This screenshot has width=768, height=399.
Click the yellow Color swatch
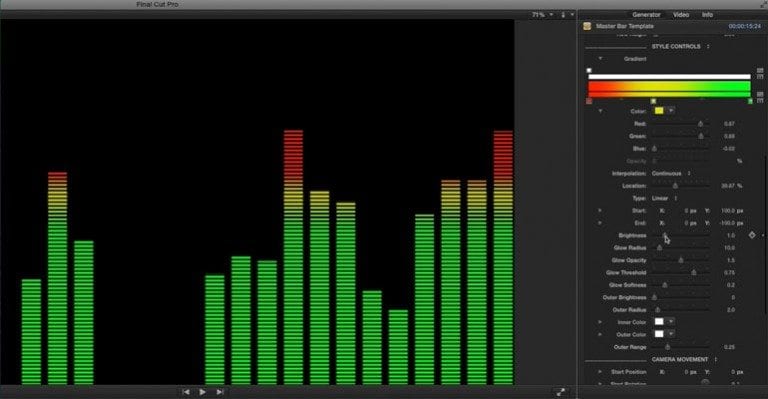click(x=659, y=111)
